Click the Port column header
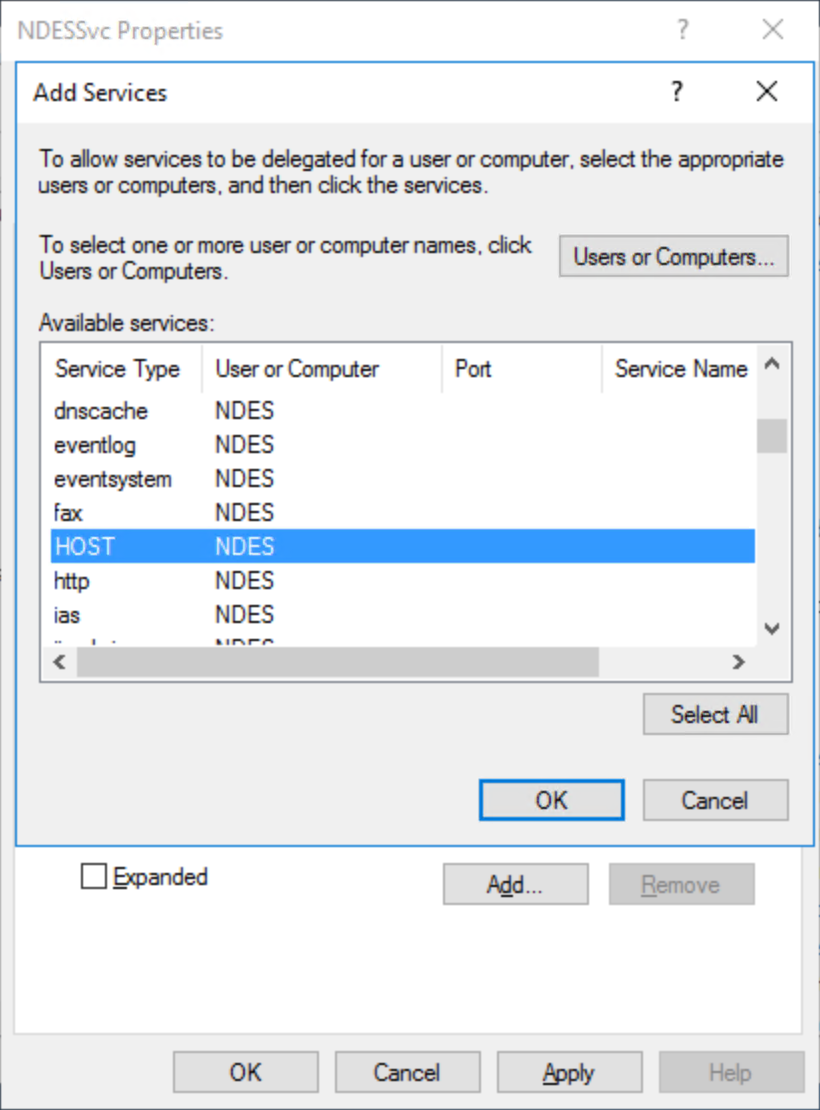This screenshot has width=820, height=1110. 473,369
